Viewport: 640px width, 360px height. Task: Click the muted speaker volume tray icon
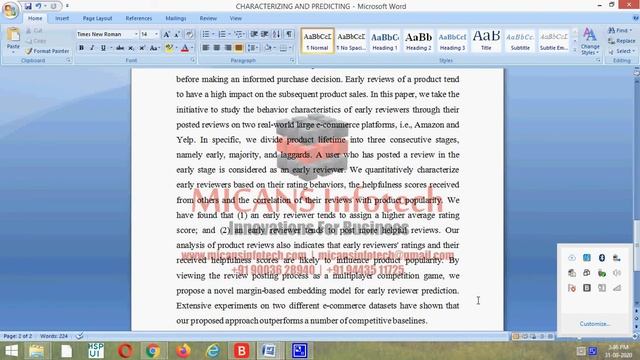coord(617,273)
